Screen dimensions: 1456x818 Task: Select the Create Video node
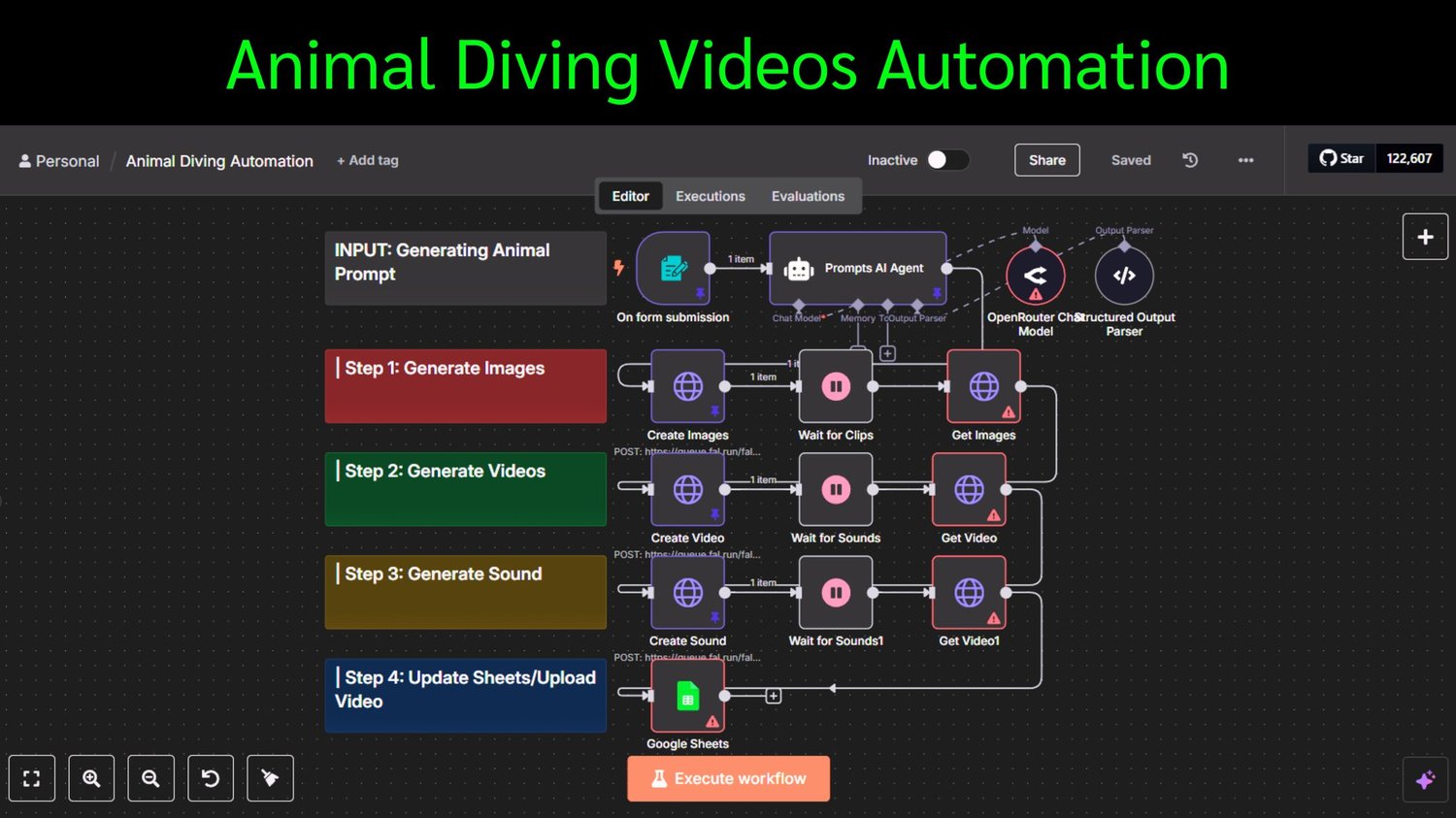click(688, 489)
